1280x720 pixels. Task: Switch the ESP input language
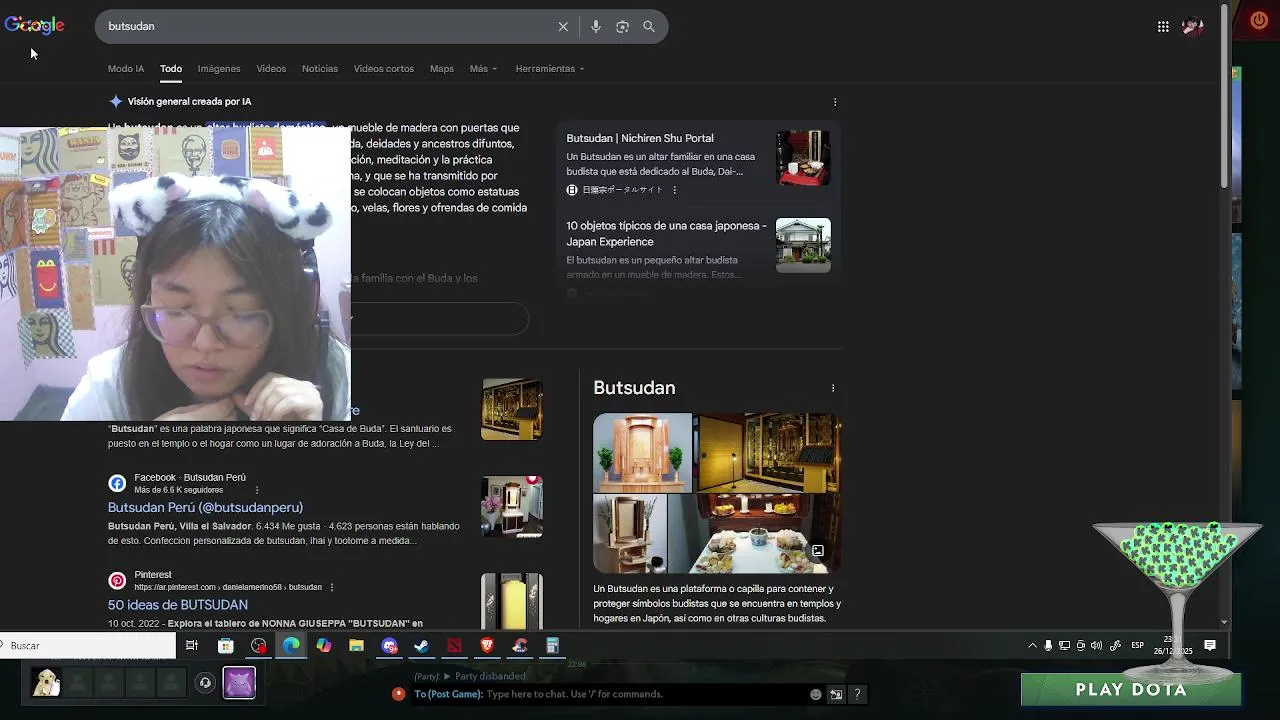point(1137,646)
